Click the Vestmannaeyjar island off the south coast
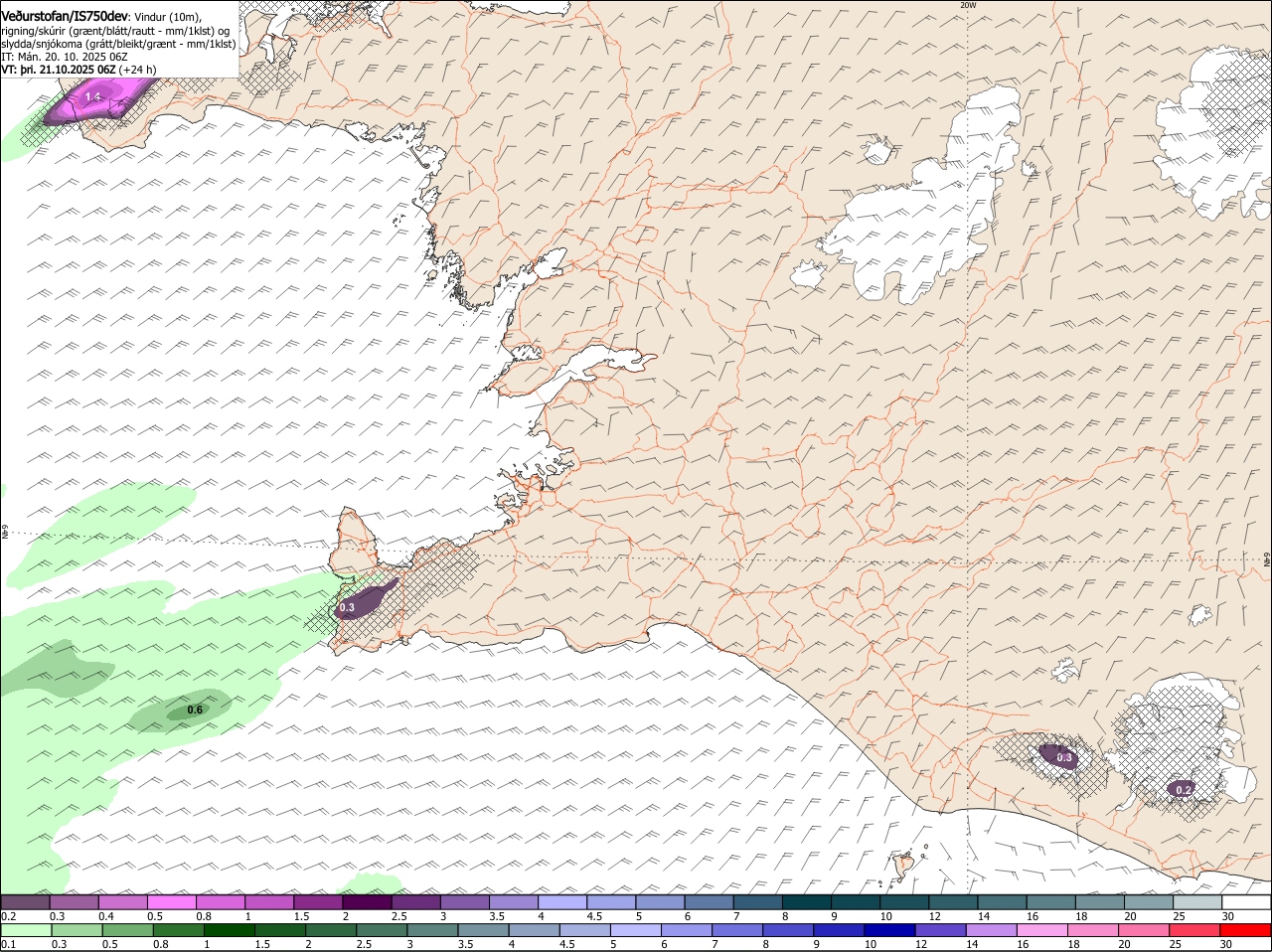The image size is (1272, 952). (x=903, y=865)
